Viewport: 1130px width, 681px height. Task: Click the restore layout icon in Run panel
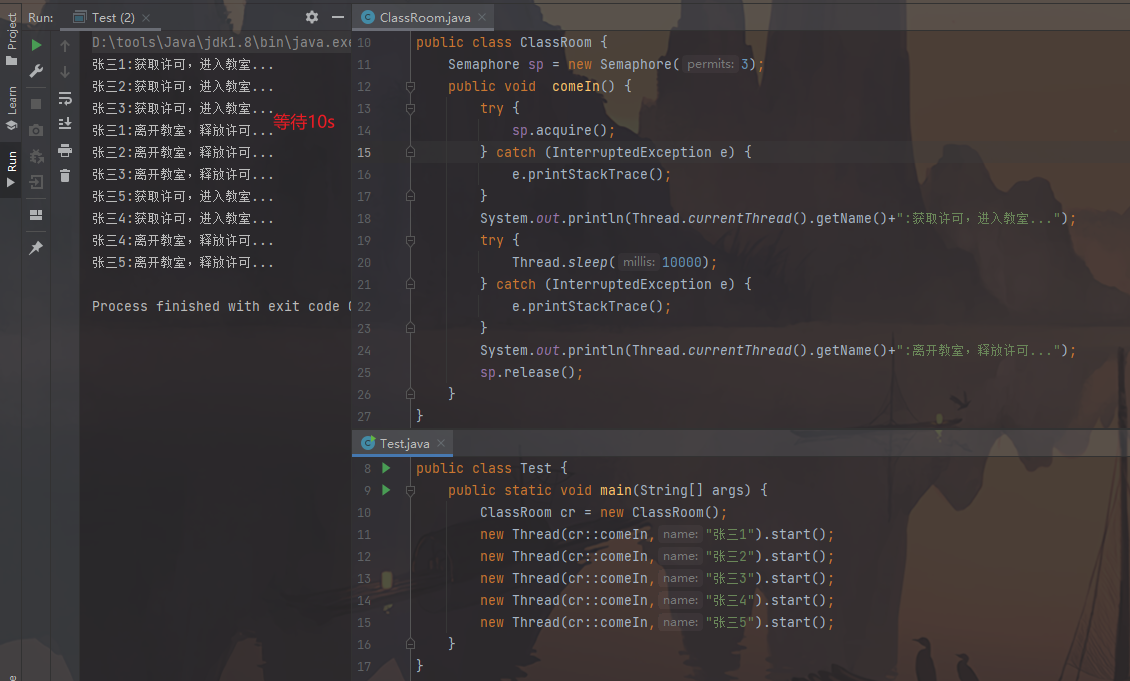pyautogui.click(x=36, y=215)
